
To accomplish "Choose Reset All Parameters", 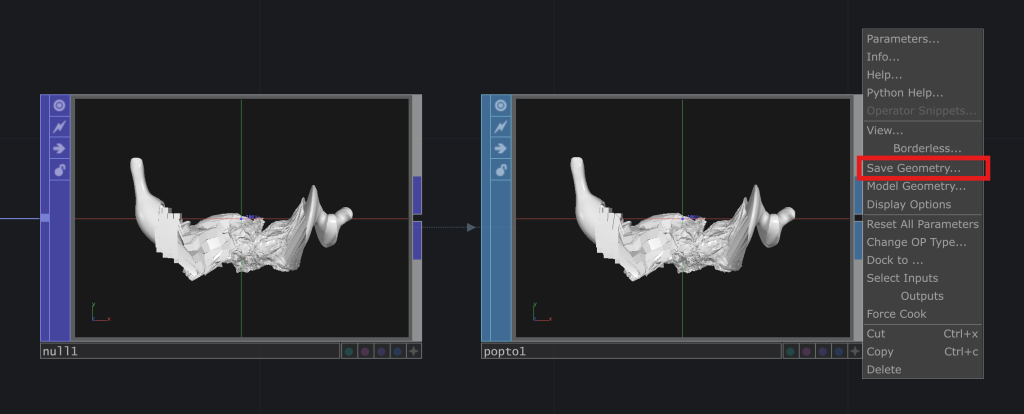I will (x=923, y=224).
